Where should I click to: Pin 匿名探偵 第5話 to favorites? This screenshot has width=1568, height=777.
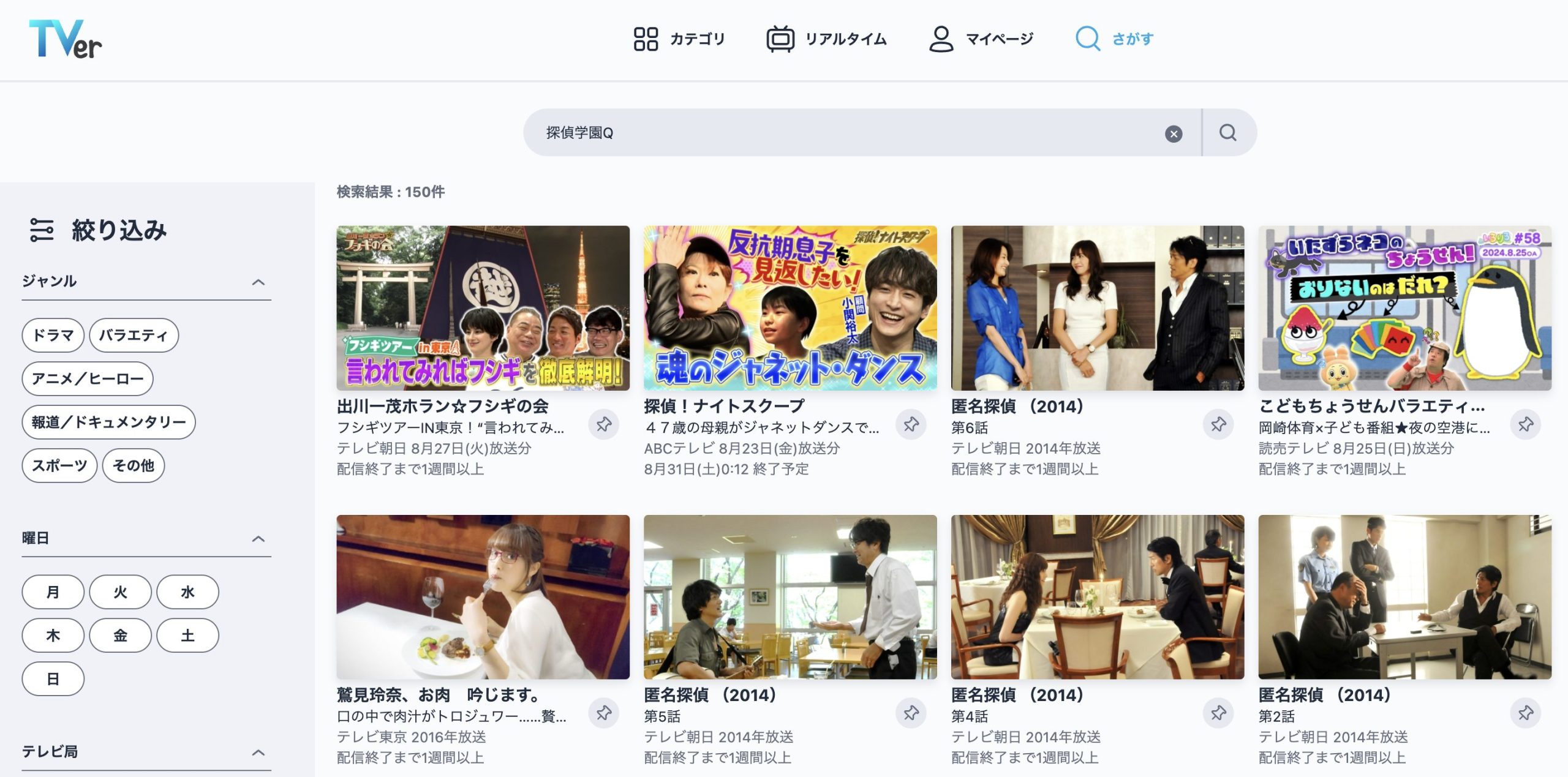911,713
